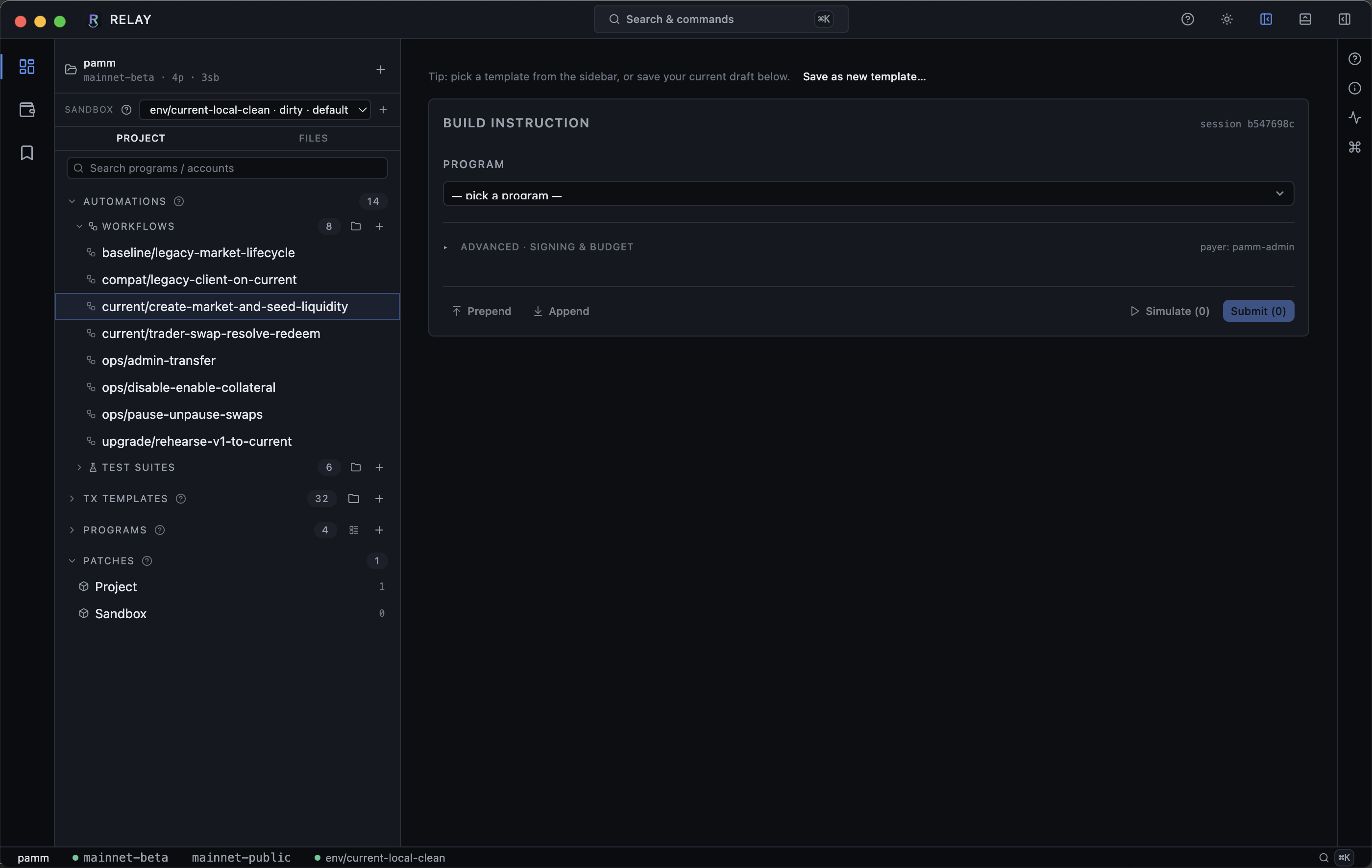This screenshot has width=1372, height=868.
Task: Open the info icon in right rail
Action: pyautogui.click(x=1355, y=88)
